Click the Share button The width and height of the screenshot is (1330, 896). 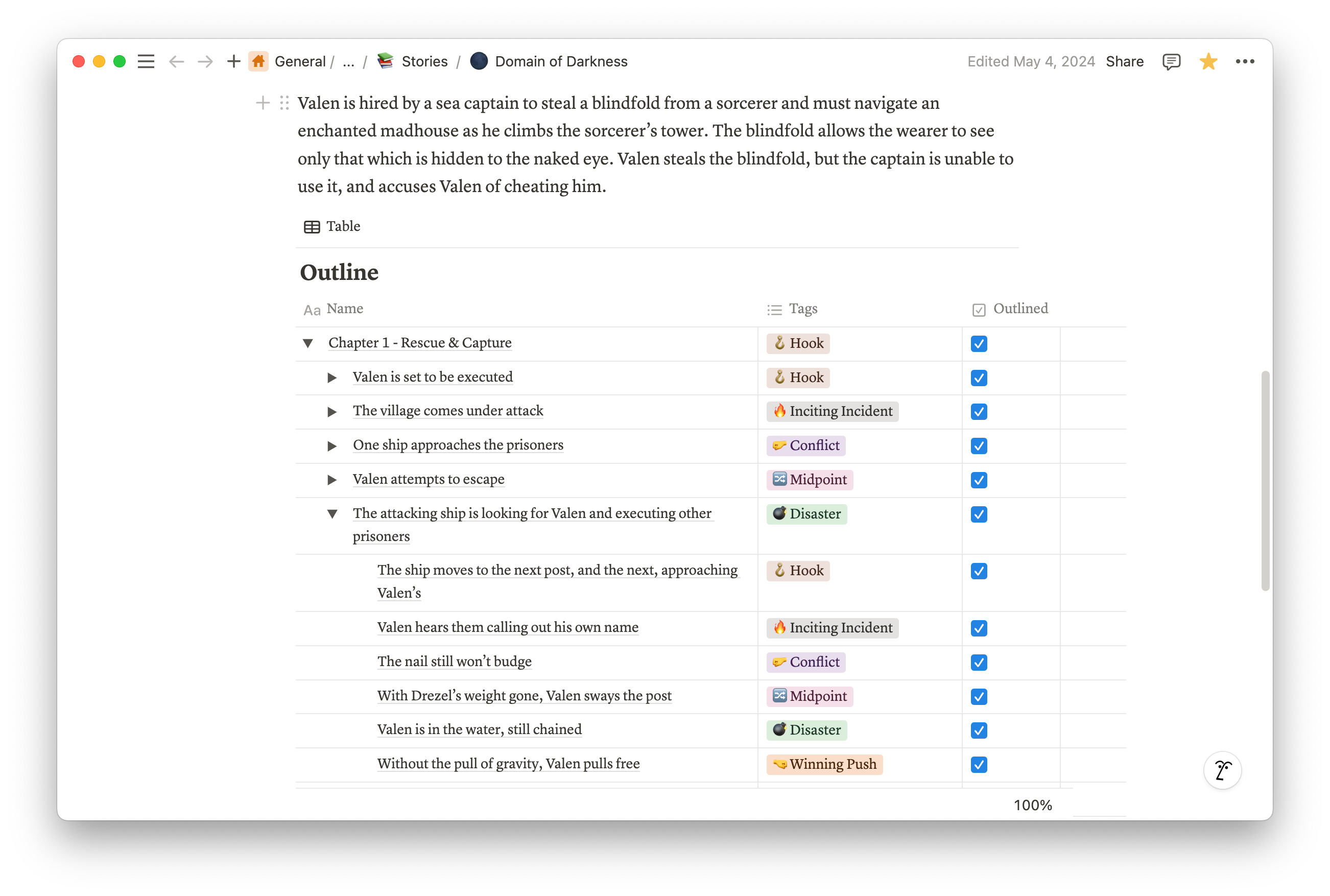pyautogui.click(x=1124, y=61)
